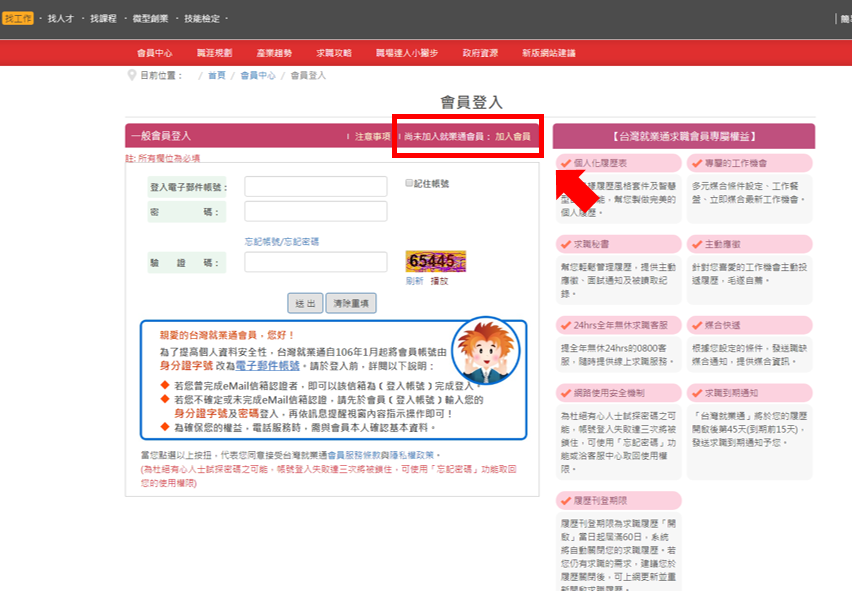This screenshot has height=591, width=852.
Task: Click the location pin icon in breadcrumb
Action: (131, 75)
